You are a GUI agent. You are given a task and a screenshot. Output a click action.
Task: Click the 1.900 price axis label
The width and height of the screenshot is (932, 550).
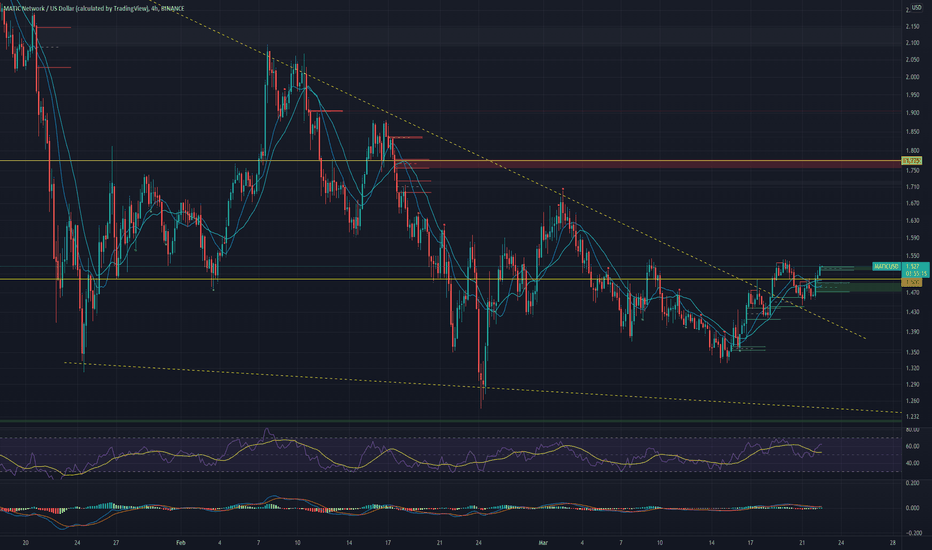click(x=912, y=112)
